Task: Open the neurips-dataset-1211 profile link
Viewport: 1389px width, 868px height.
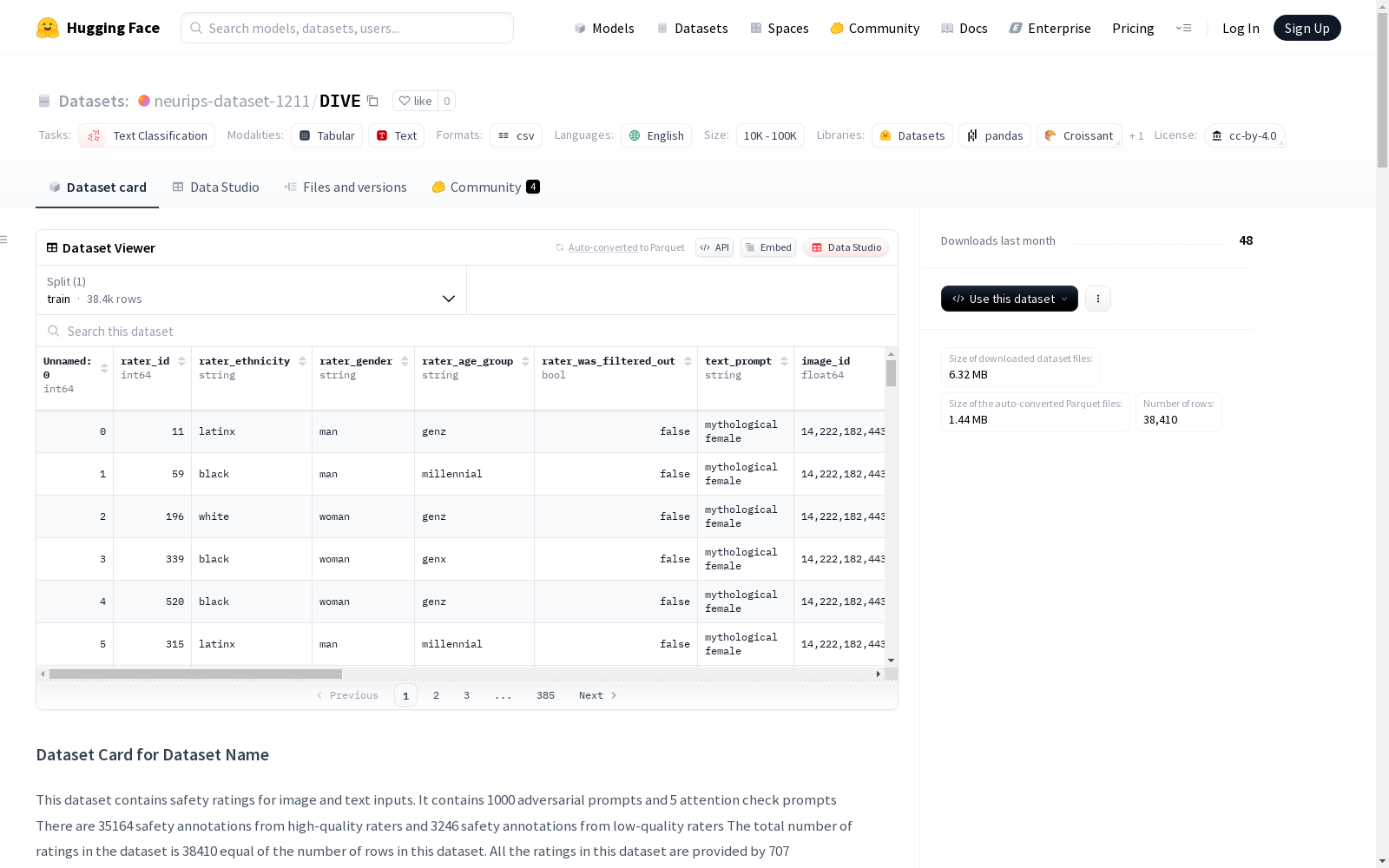Action: [x=232, y=101]
